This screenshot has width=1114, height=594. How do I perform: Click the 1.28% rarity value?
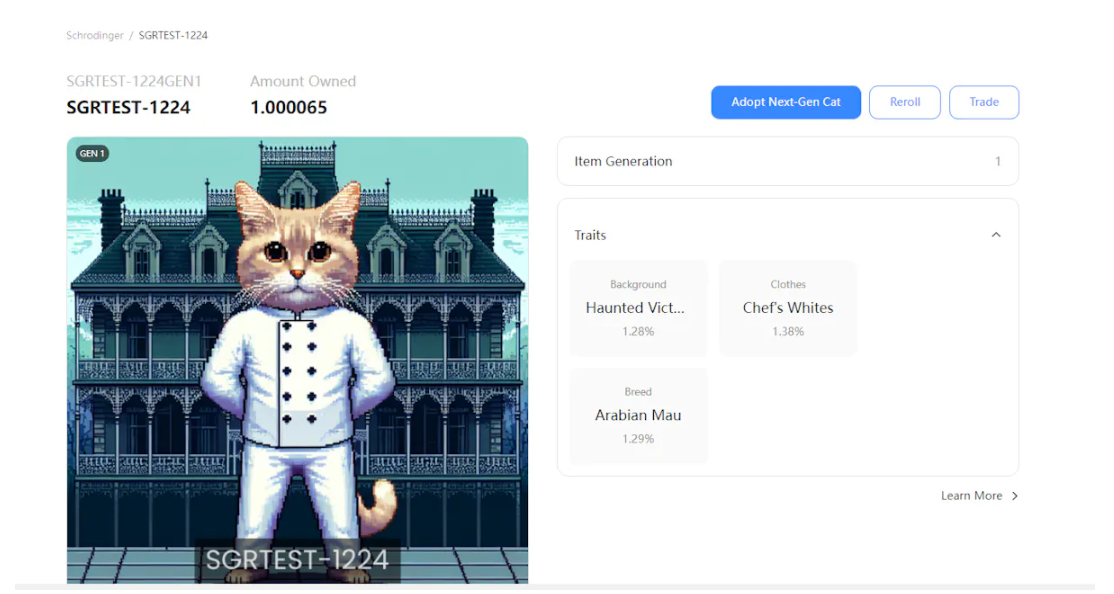coord(638,332)
